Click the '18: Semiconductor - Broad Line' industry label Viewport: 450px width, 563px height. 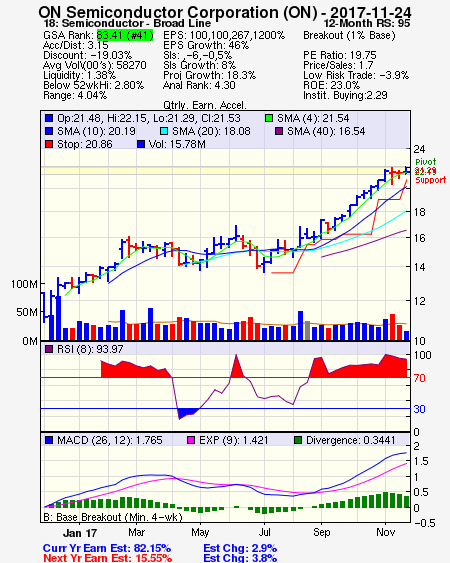pyautogui.click(x=127, y=23)
